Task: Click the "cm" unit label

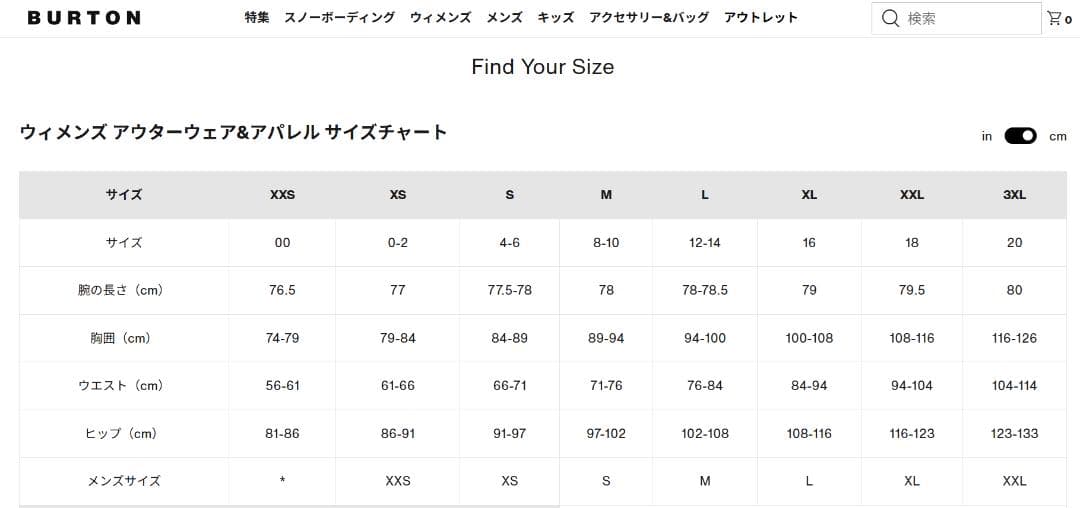Action: coord(1057,136)
